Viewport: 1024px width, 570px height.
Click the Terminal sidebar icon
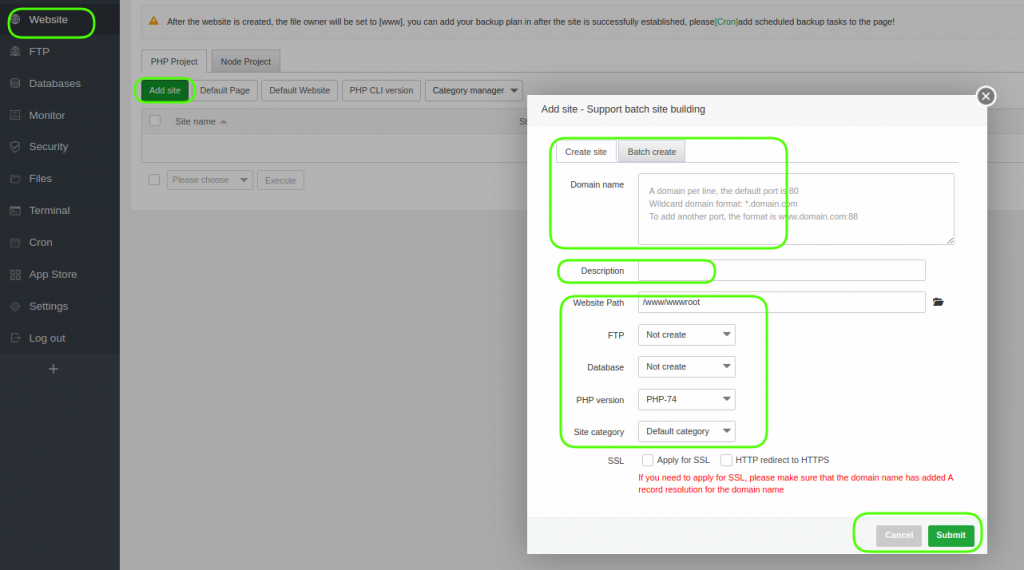pos(15,210)
